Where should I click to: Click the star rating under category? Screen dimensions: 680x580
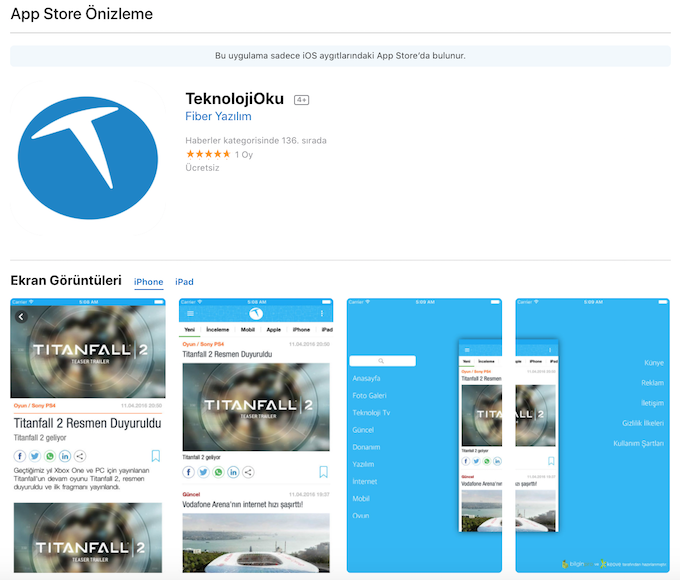208,154
